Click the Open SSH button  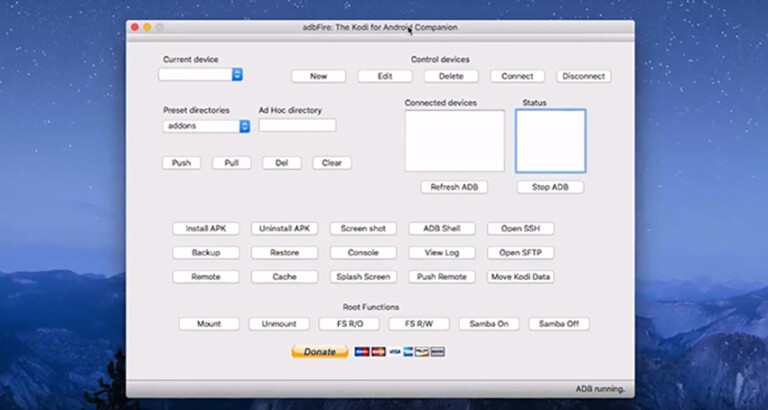click(x=521, y=229)
